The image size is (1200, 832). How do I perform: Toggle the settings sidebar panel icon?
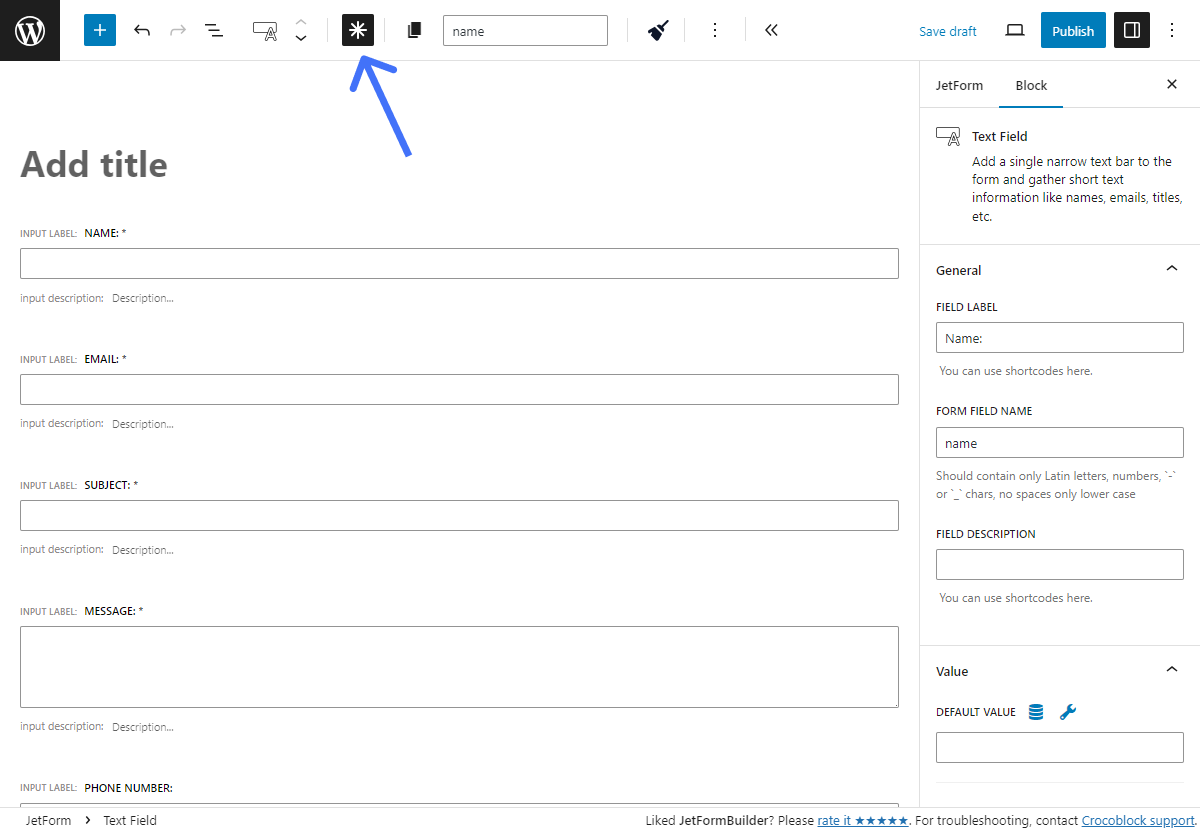click(1131, 30)
